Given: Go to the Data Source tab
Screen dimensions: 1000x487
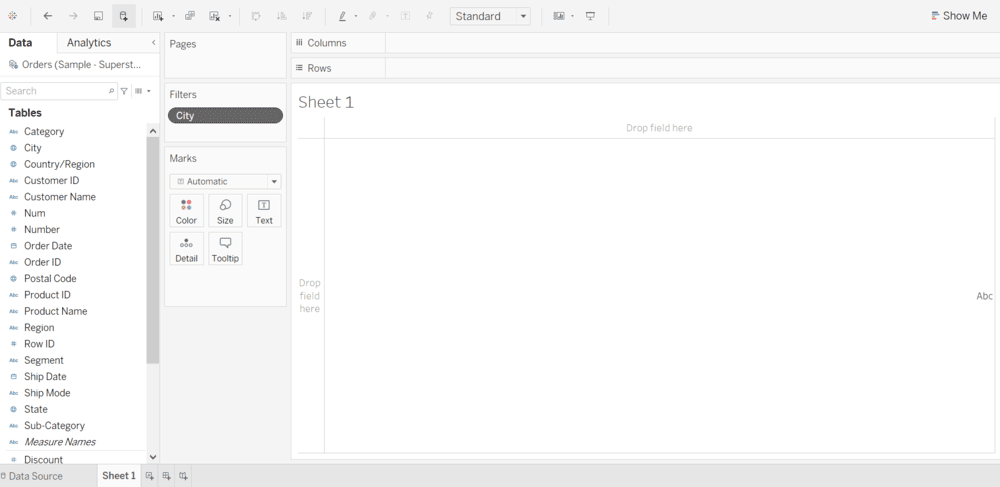Looking at the screenshot, I should pos(31,476).
